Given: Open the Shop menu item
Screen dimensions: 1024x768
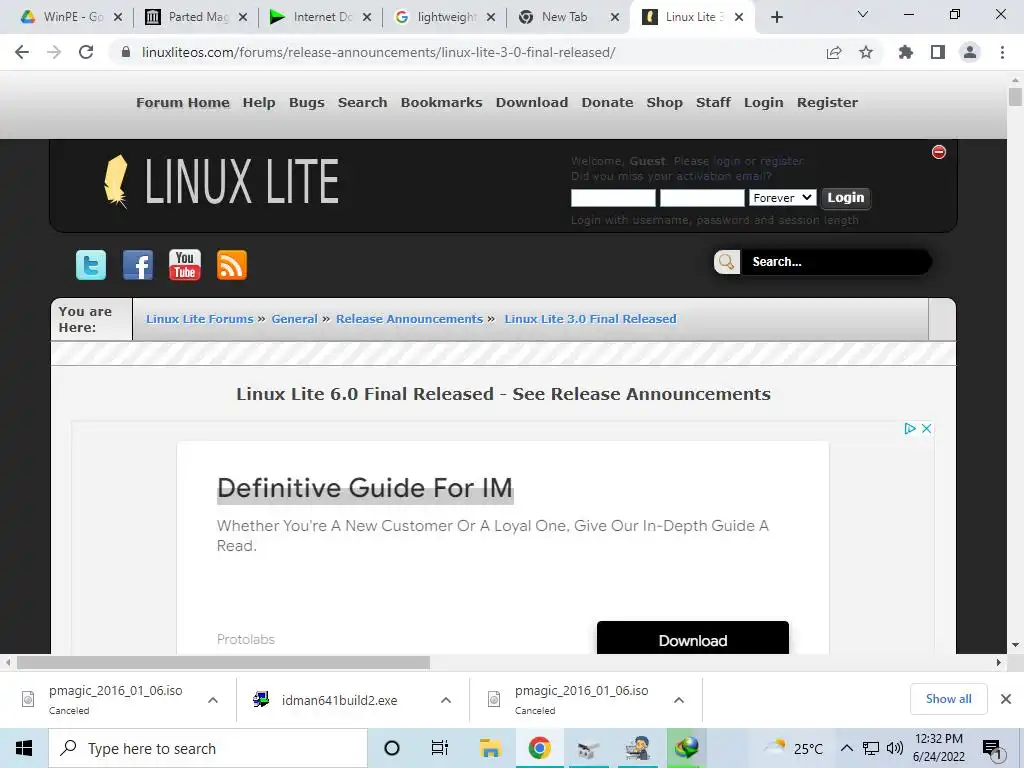Looking at the screenshot, I should click(664, 103).
